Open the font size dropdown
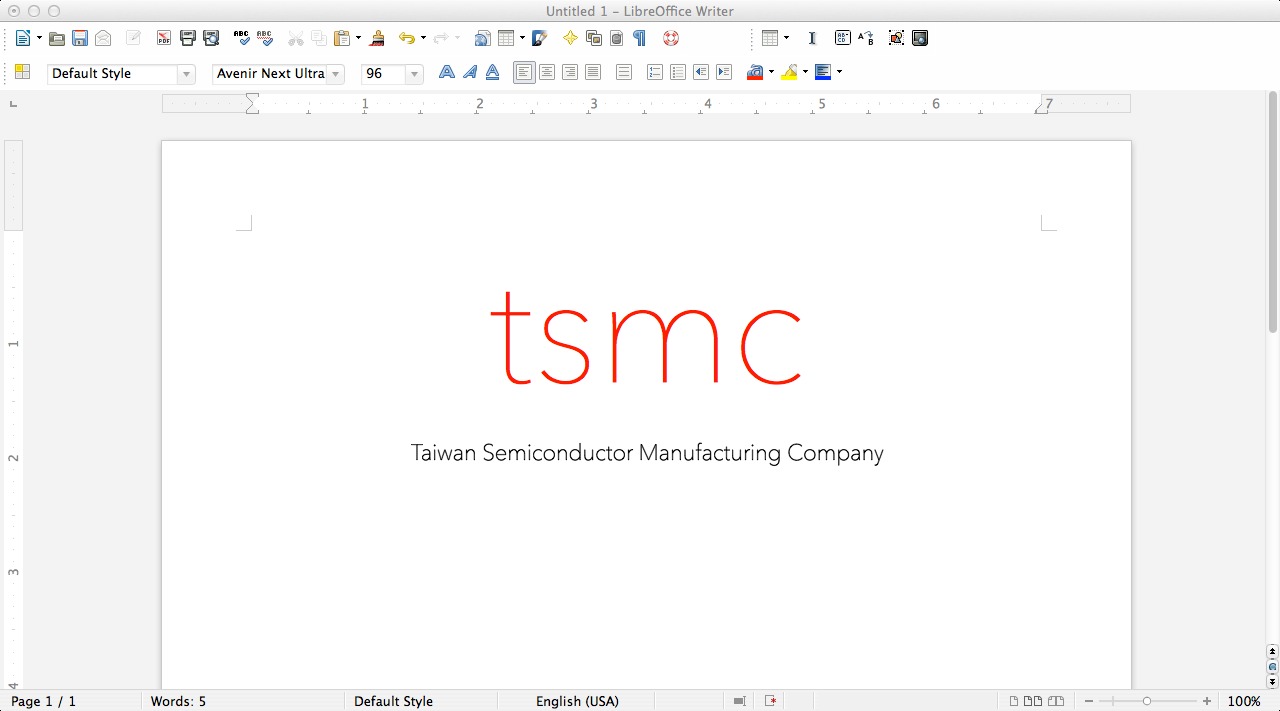1280x711 pixels. [x=414, y=74]
